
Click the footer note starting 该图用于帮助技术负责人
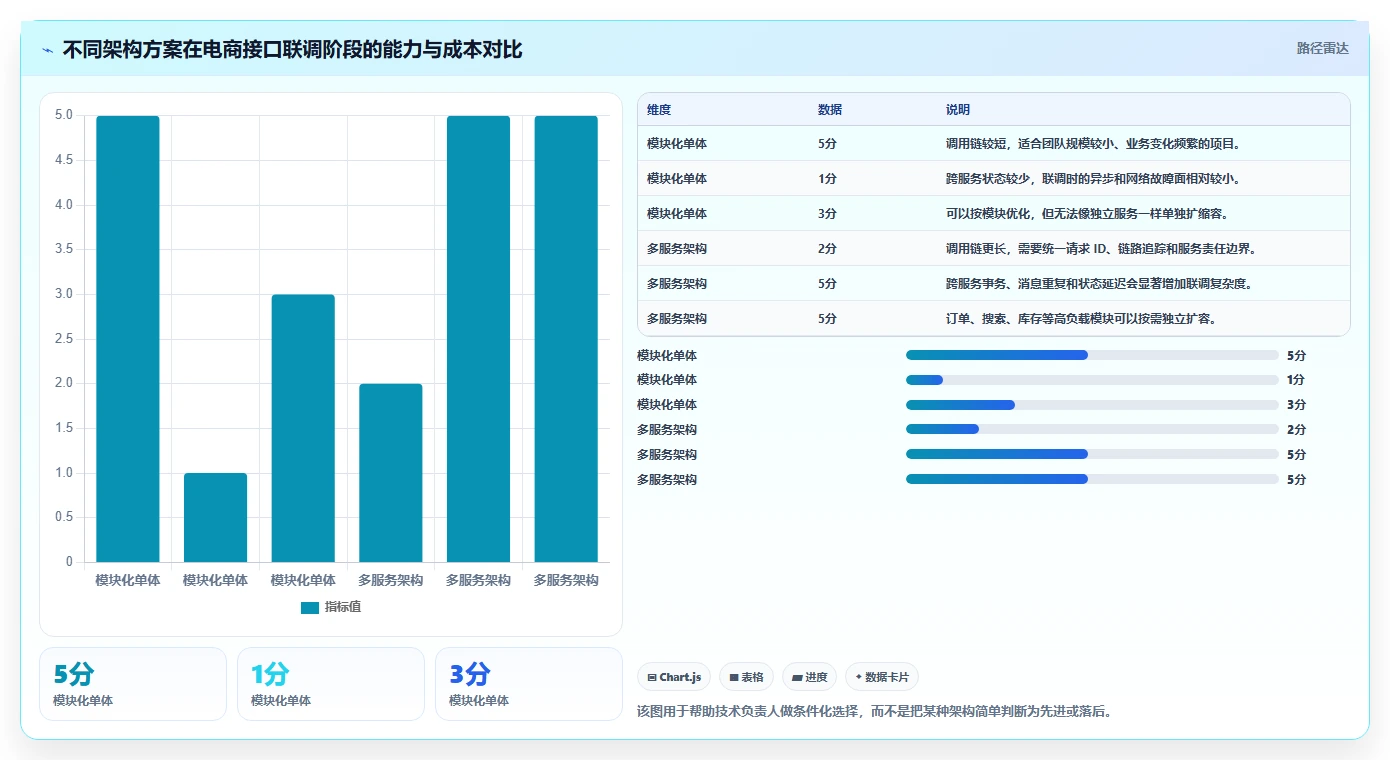pyautogui.click(x=874, y=712)
